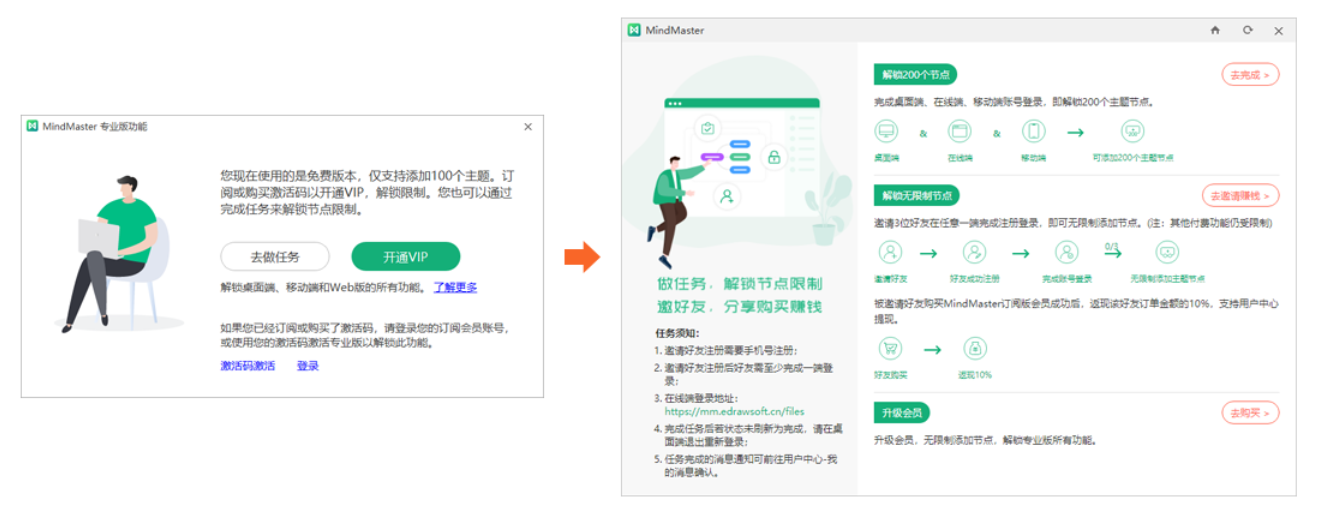The image size is (1318, 519).
Task: Click the 解锁无限制节点 green label
Action: [x=917, y=195]
